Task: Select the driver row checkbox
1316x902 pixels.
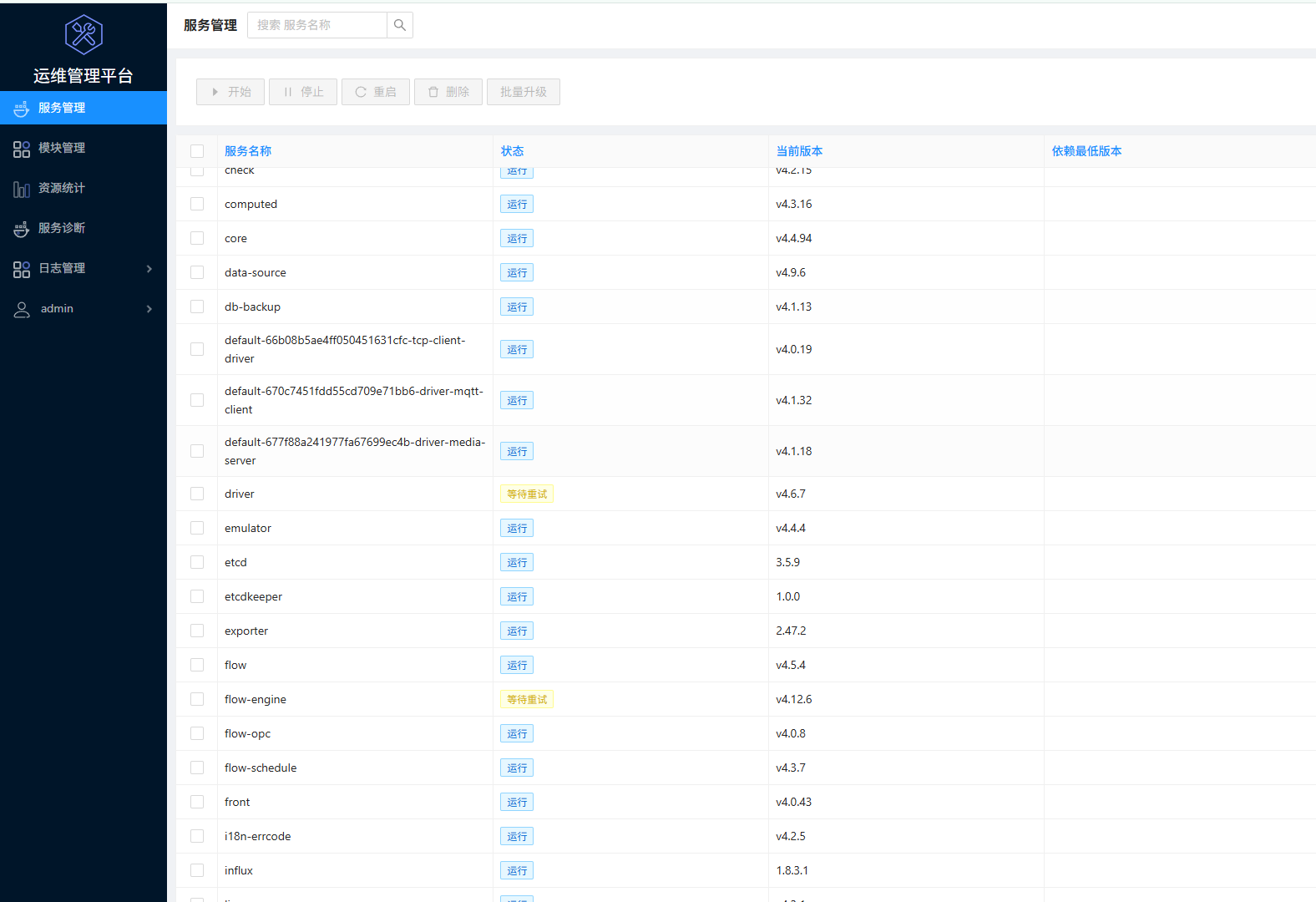Action: click(197, 494)
